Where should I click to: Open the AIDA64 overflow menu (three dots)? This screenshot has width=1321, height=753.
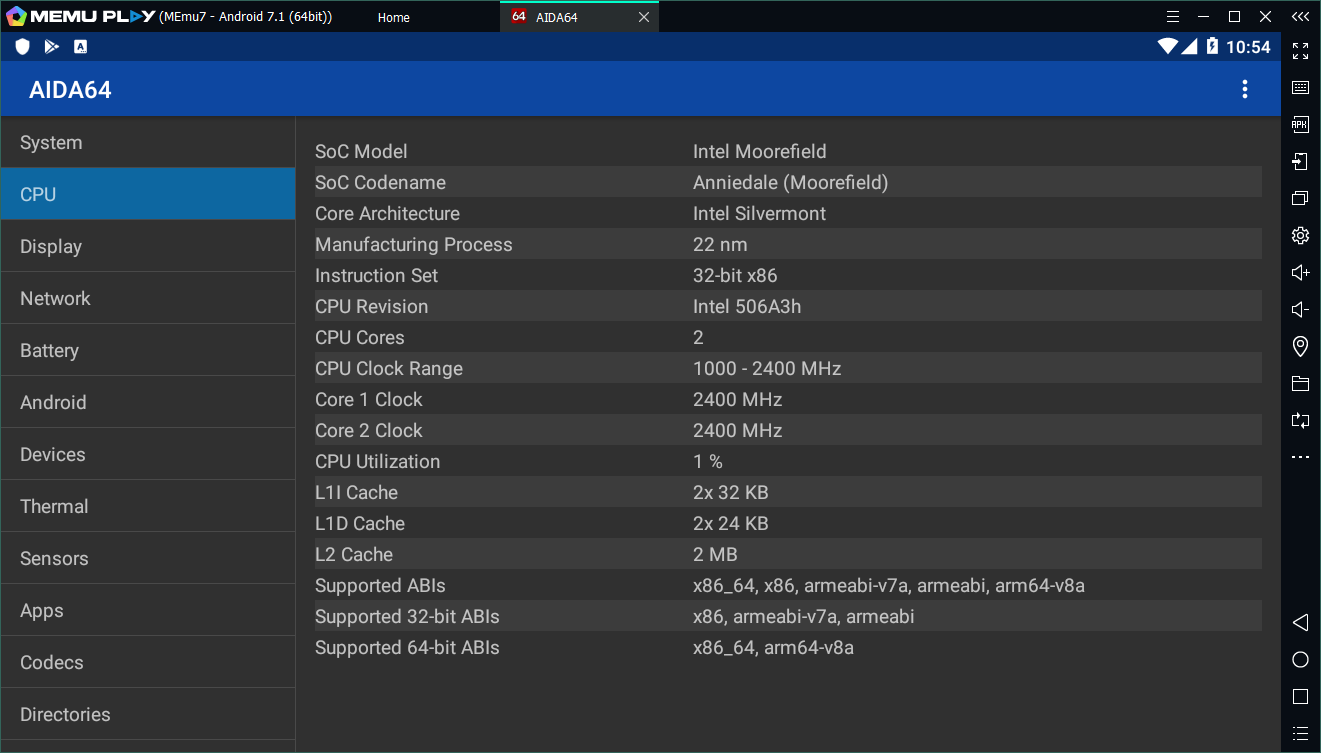click(x=1244, y=90)
